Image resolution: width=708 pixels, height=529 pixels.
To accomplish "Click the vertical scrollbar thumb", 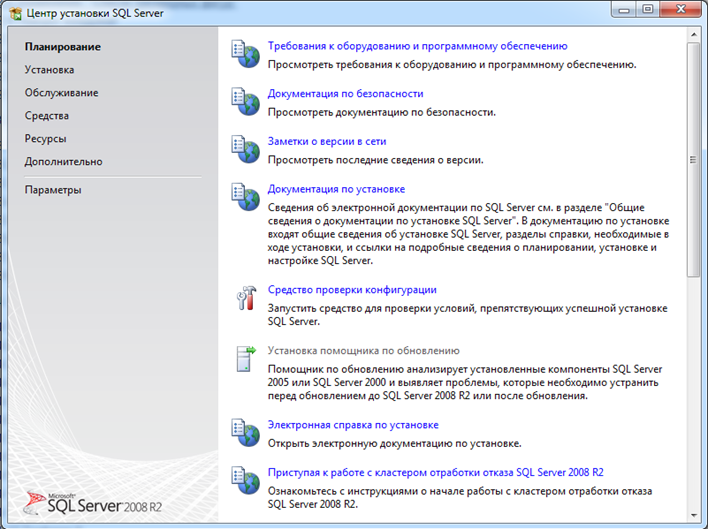I will [x=694, y=160].
